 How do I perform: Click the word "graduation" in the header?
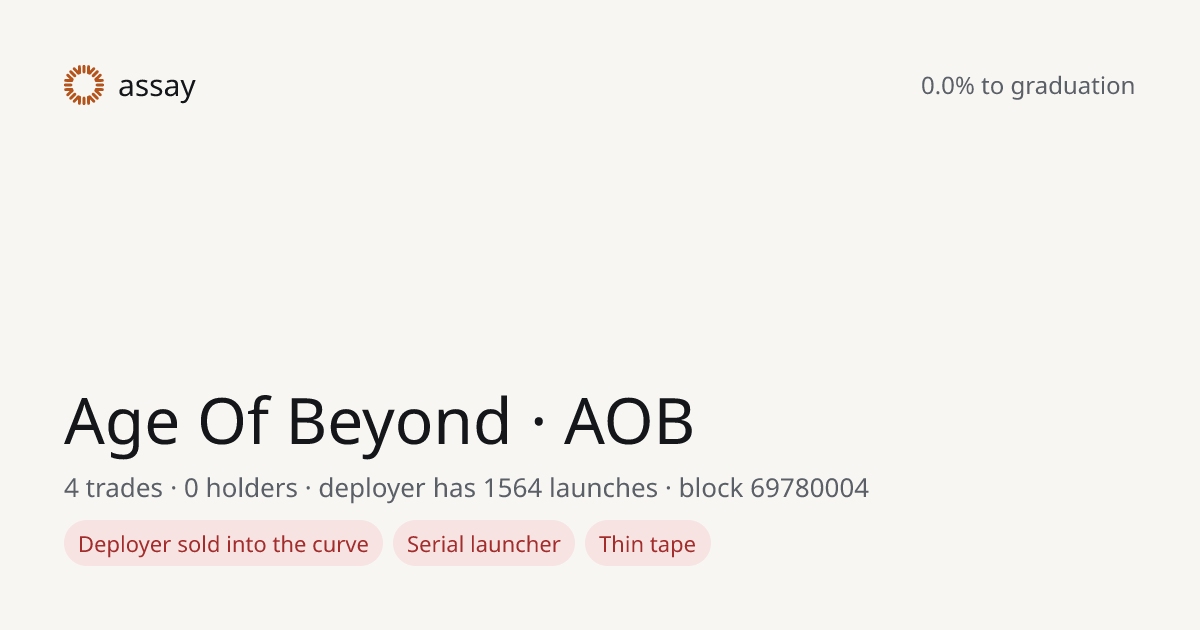tap(1072, 87)
